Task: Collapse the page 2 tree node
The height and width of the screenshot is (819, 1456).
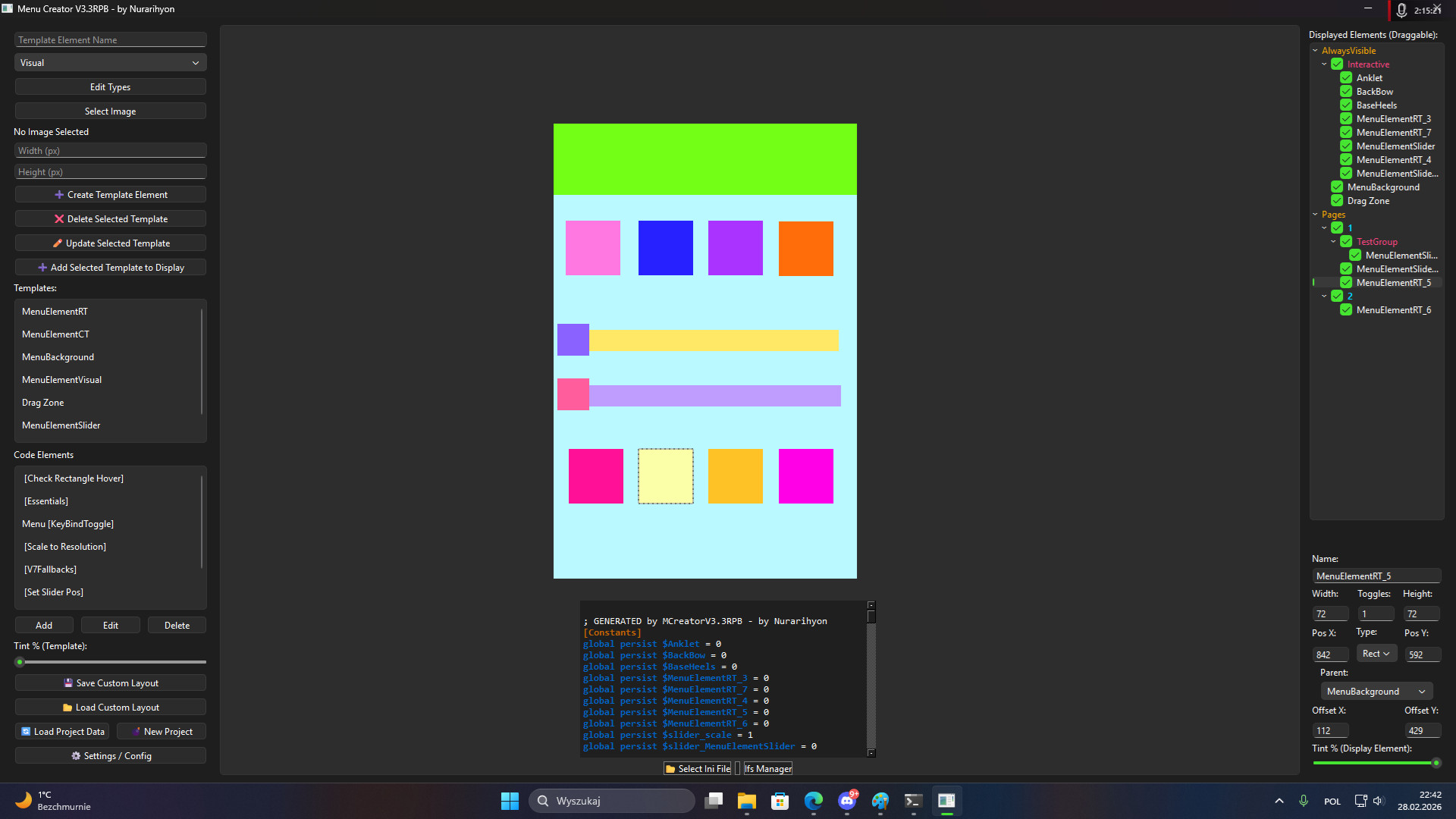Action: pyautogui.click(x=1324, y=297)
